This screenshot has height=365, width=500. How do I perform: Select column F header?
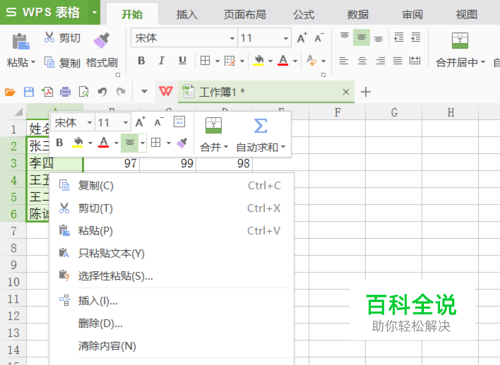pos(337,113)
